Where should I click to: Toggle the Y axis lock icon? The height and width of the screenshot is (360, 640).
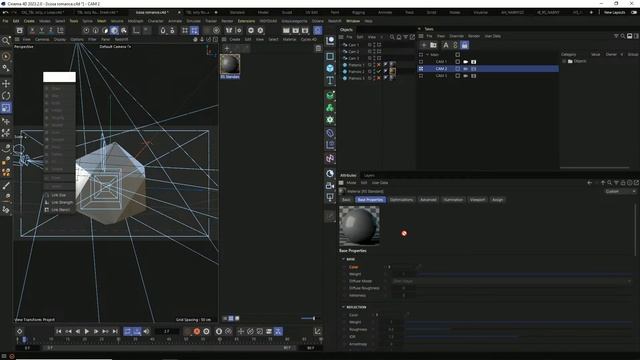click(x=41, y=30)
